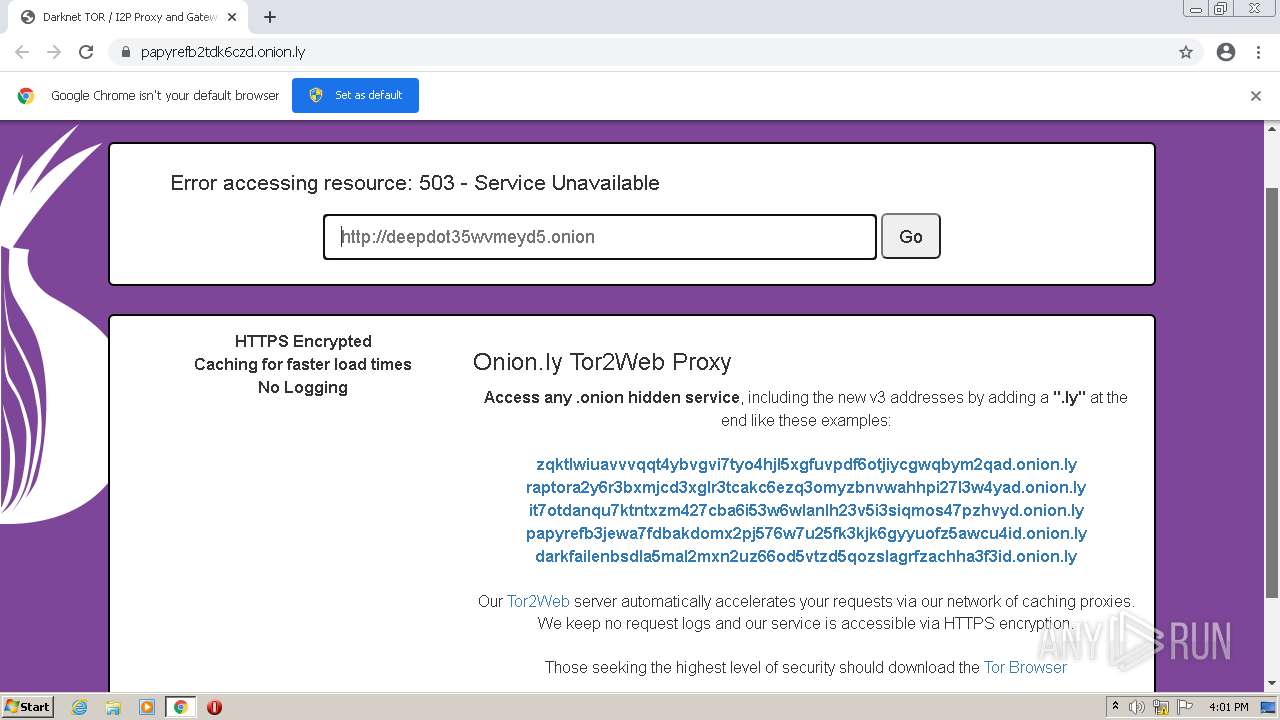
Task: Follow the Tor Browser download link
Action: pyautogui.click(x=1025, y=667)
